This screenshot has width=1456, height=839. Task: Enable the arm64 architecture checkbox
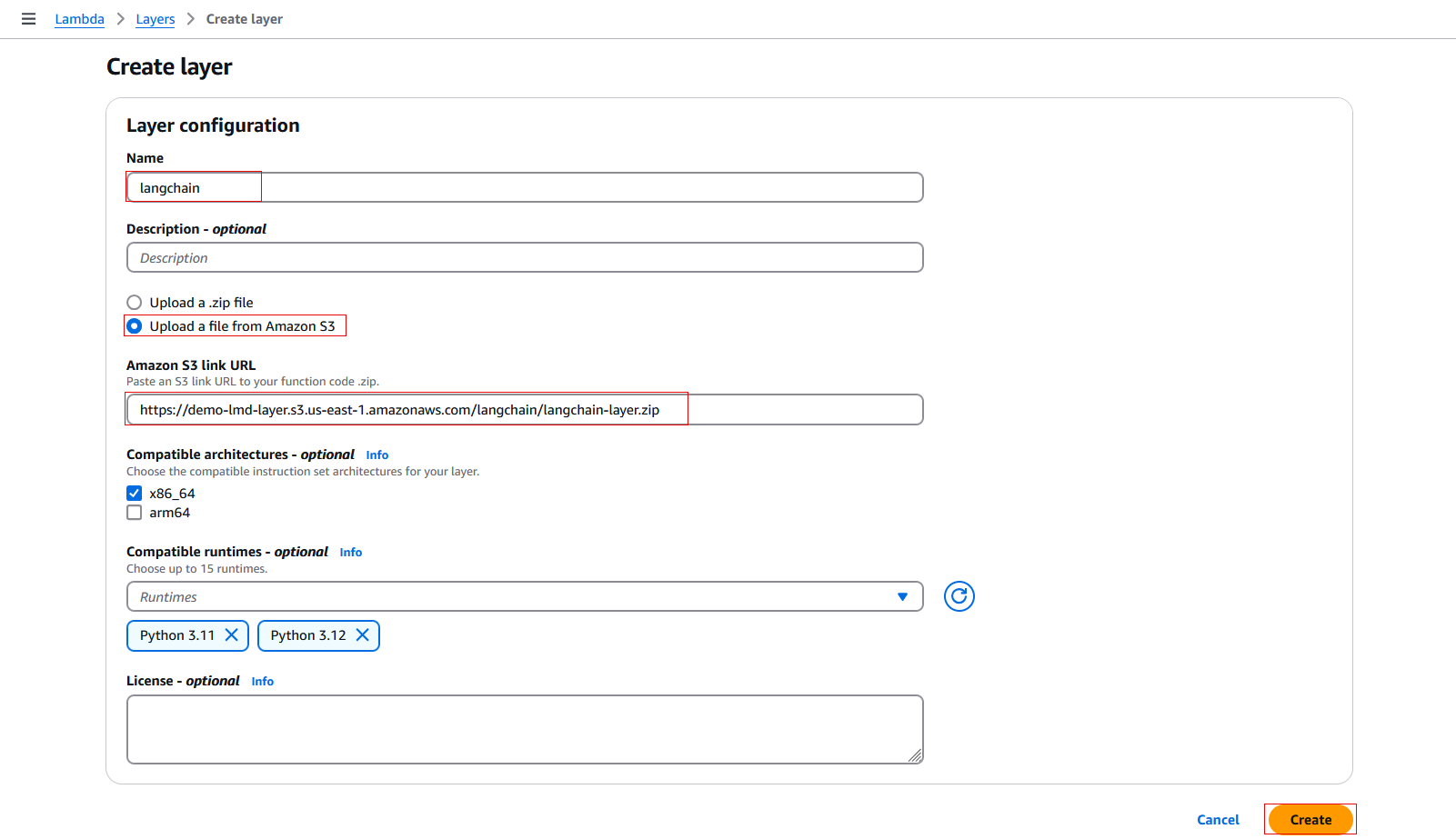click(x=134, y=512)
